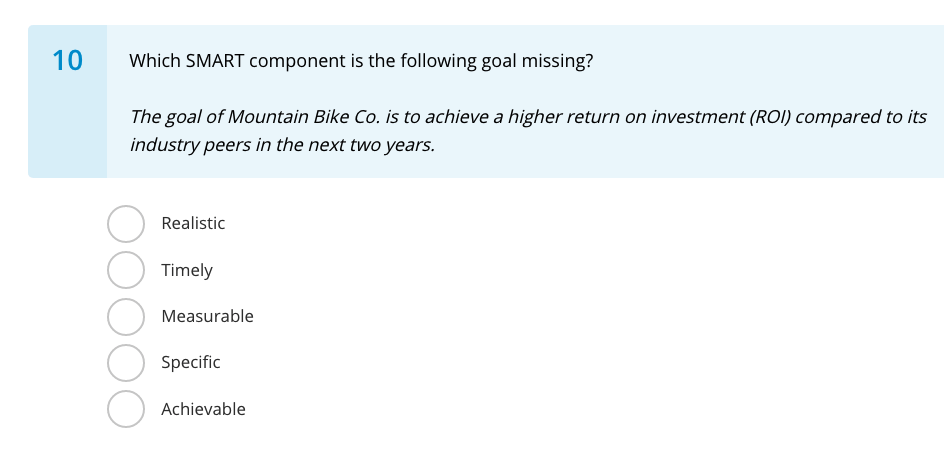
Task: Click the italic goal statement's second line
Action: click(282, 144)
